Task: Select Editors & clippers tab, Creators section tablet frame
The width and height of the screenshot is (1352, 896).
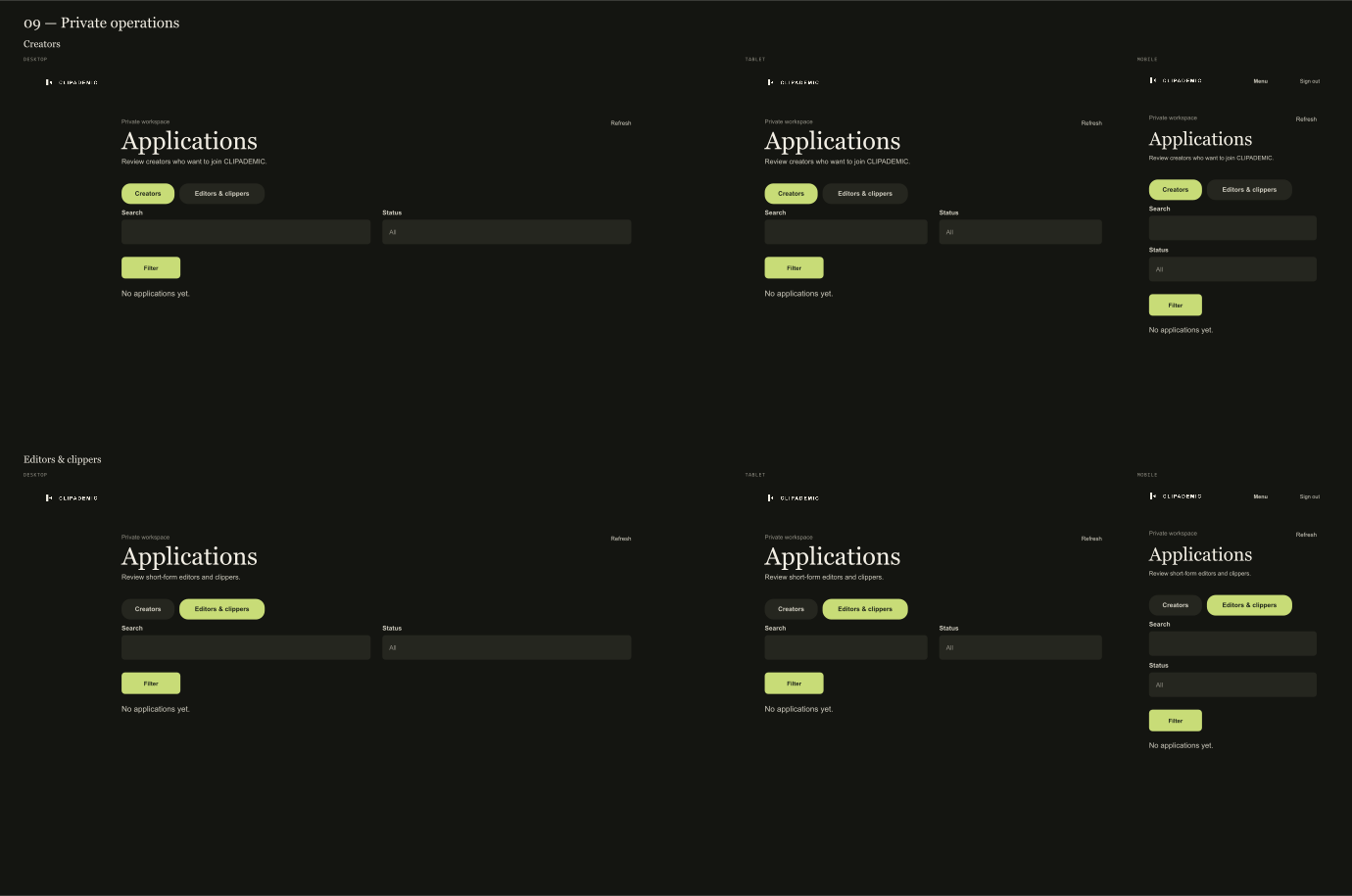Action: (x=865, y=193)
